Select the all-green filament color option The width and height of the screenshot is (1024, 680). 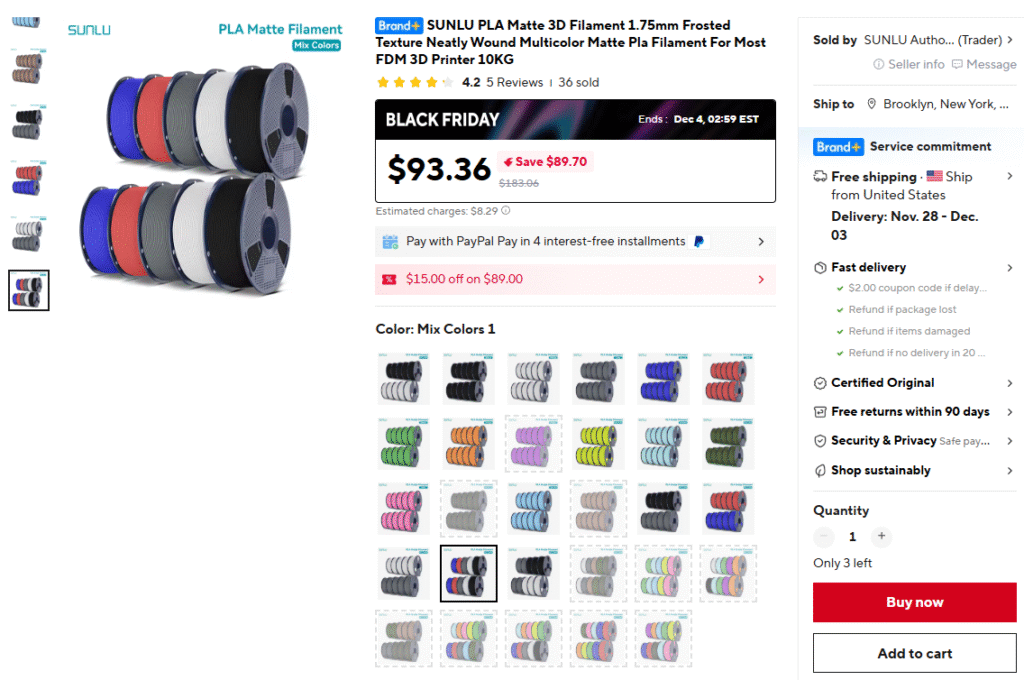click(404, 444)
